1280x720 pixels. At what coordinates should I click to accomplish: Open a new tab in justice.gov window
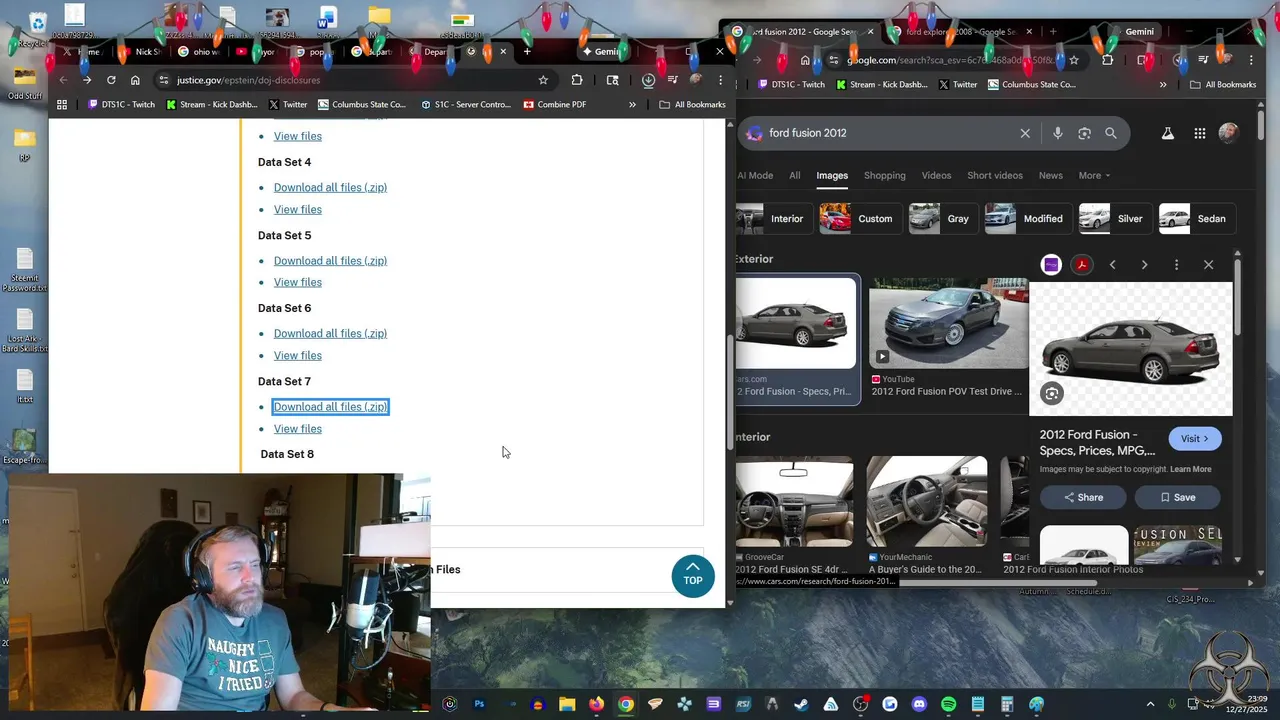pyautogui.click(x=527, y=51)
